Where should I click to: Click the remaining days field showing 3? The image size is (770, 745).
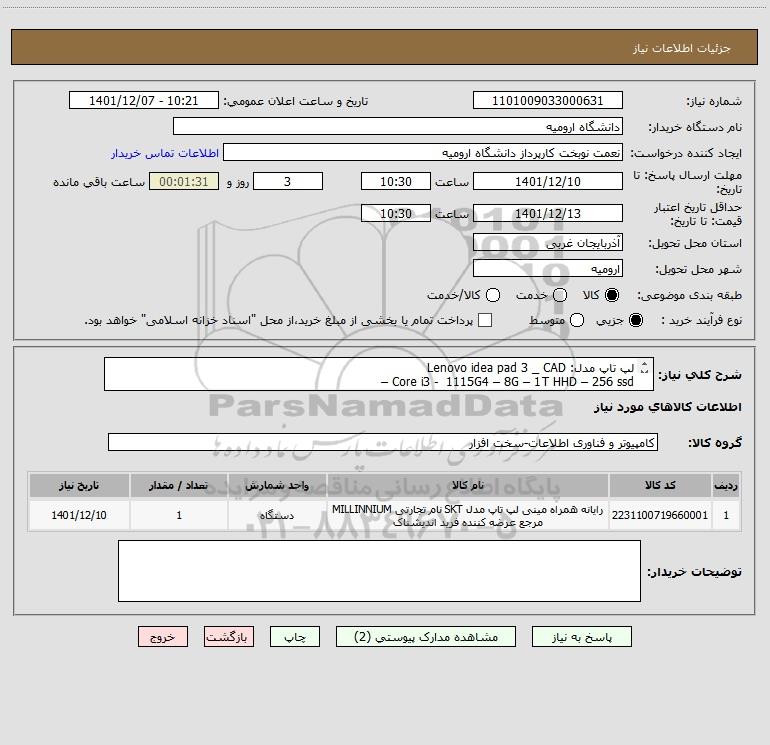[x=288, y=181]
